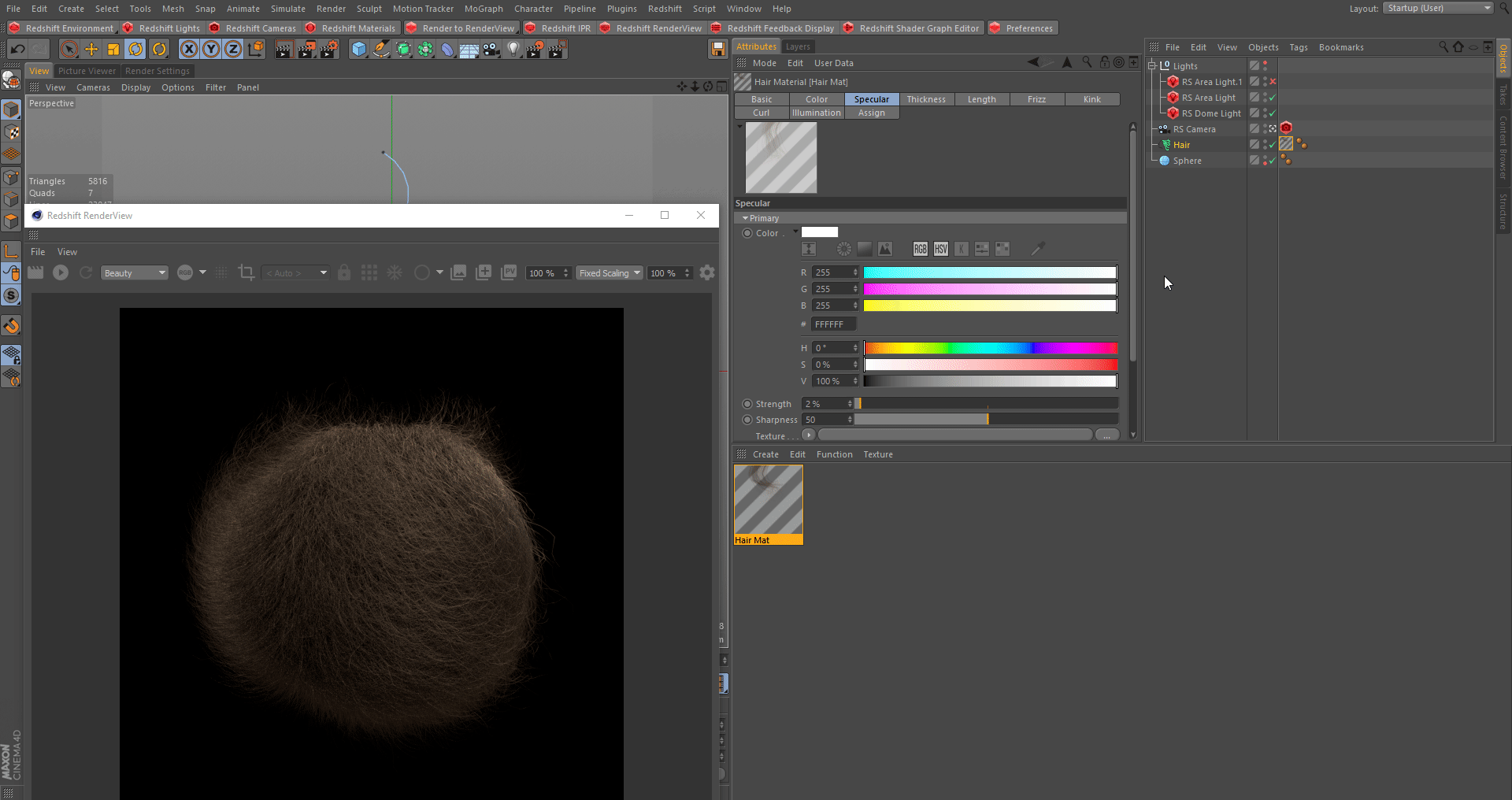
Task: Open the Beauty AOV dropdown
Action: click(135, 273)
